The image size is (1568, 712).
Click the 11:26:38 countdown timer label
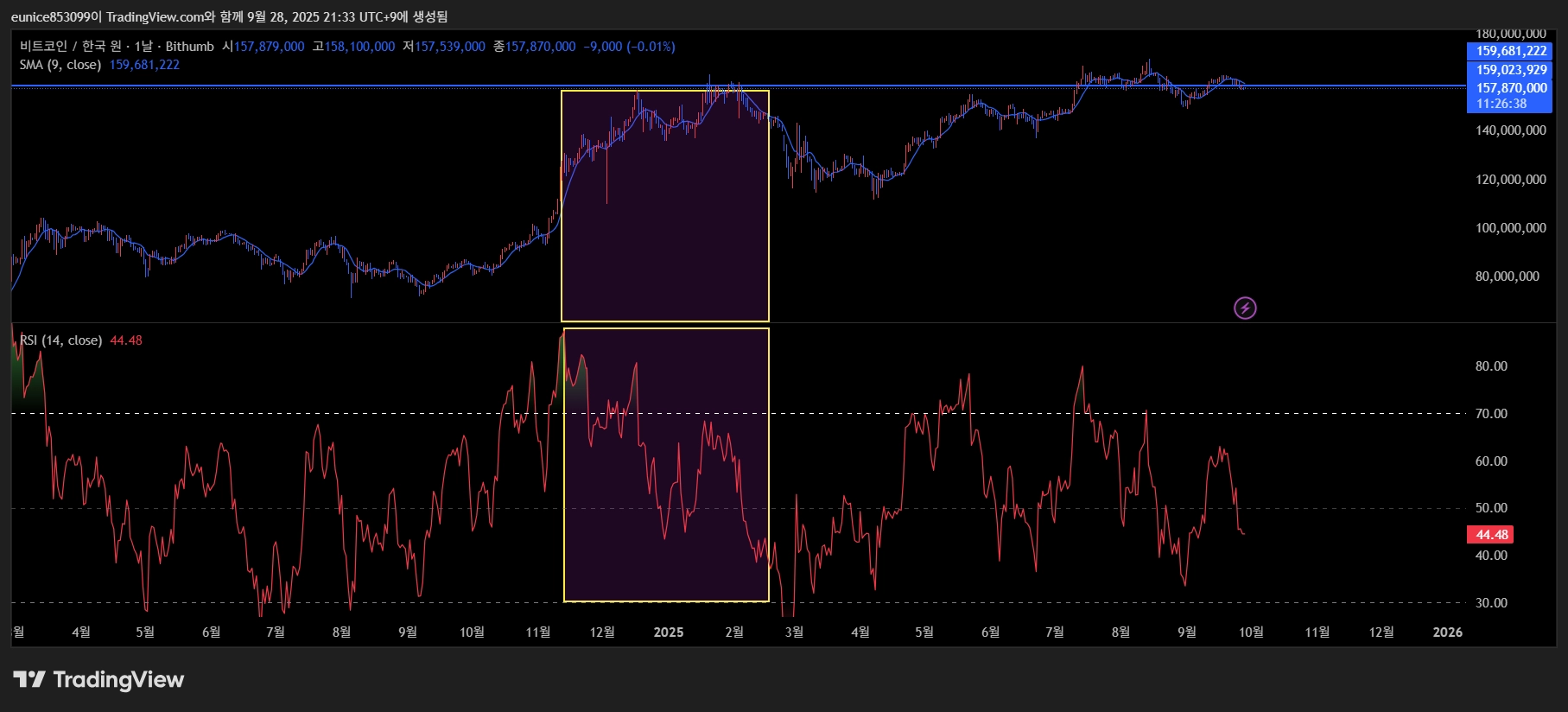[1501, 104]
